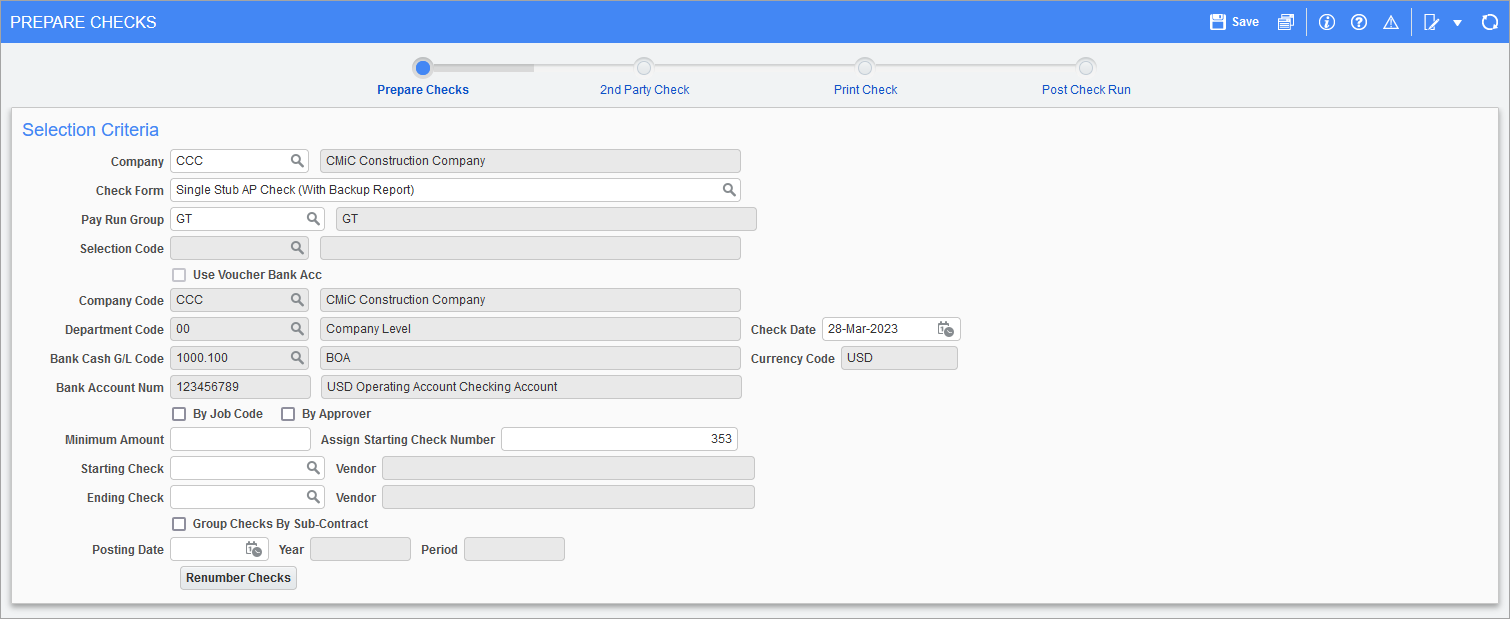Open the Check Date calendar picker

[x=944, y=328]
